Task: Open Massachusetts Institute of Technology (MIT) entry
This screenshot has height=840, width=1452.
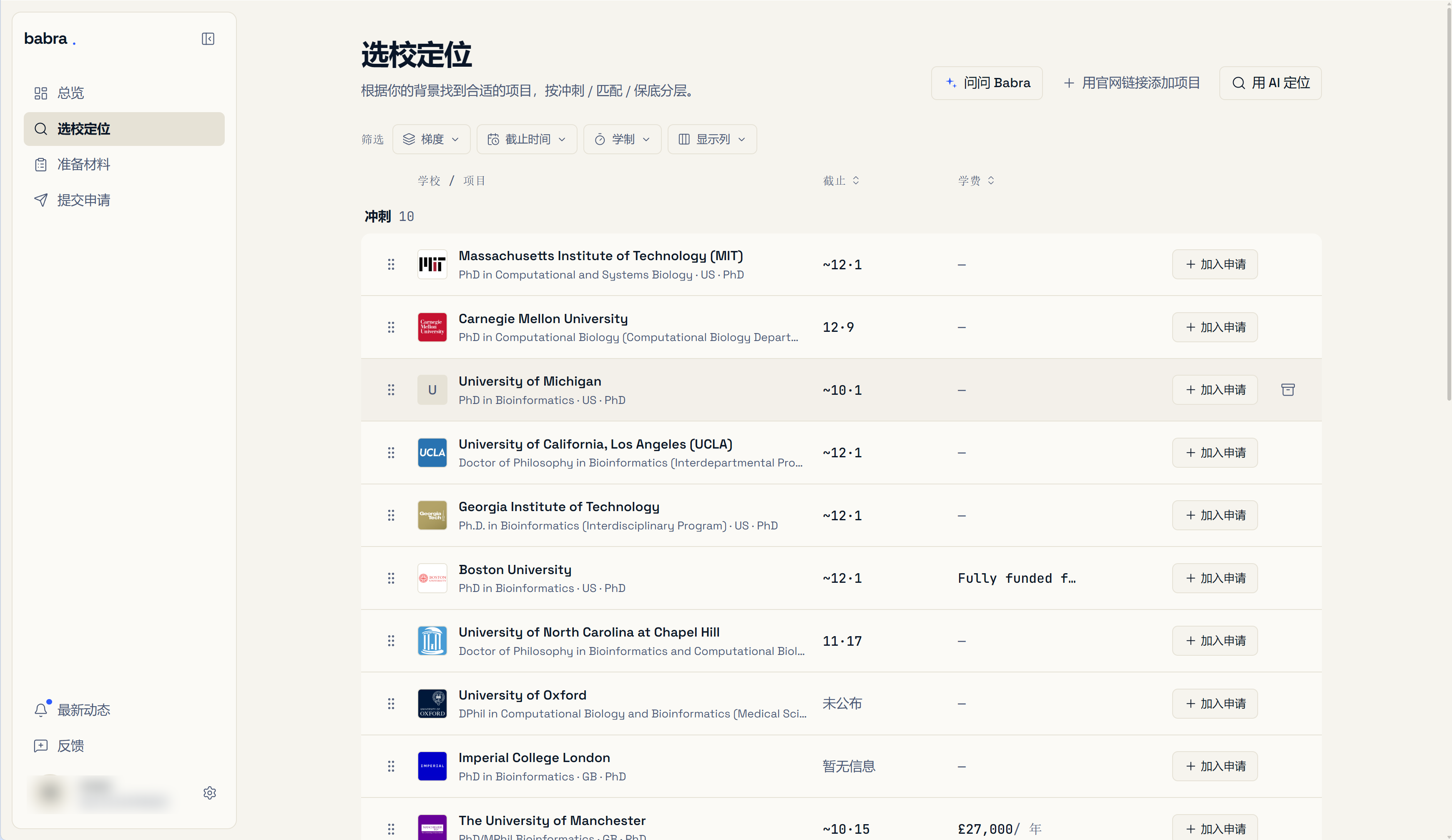Action: (601, 256)
